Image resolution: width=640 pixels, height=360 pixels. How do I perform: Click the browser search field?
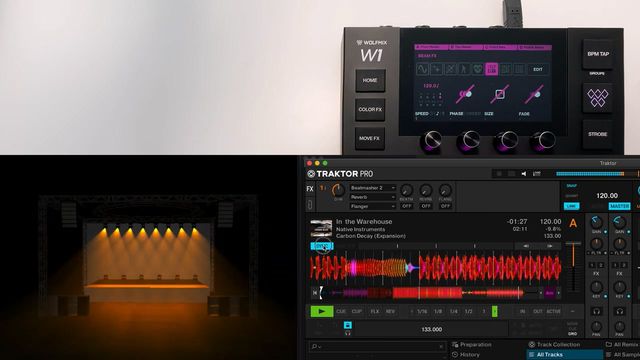[377, 347]
